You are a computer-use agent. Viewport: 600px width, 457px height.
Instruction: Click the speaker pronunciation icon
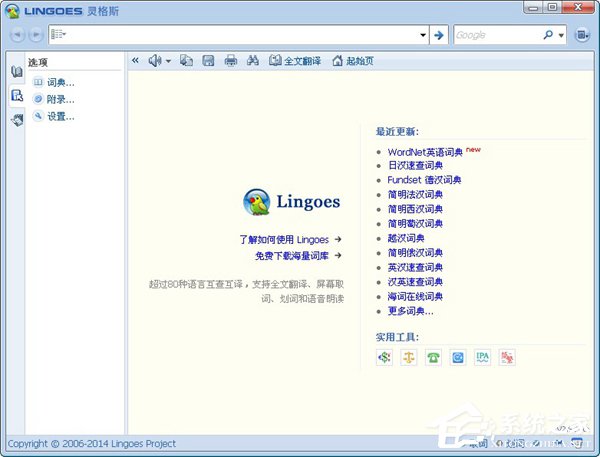[154, 61]
